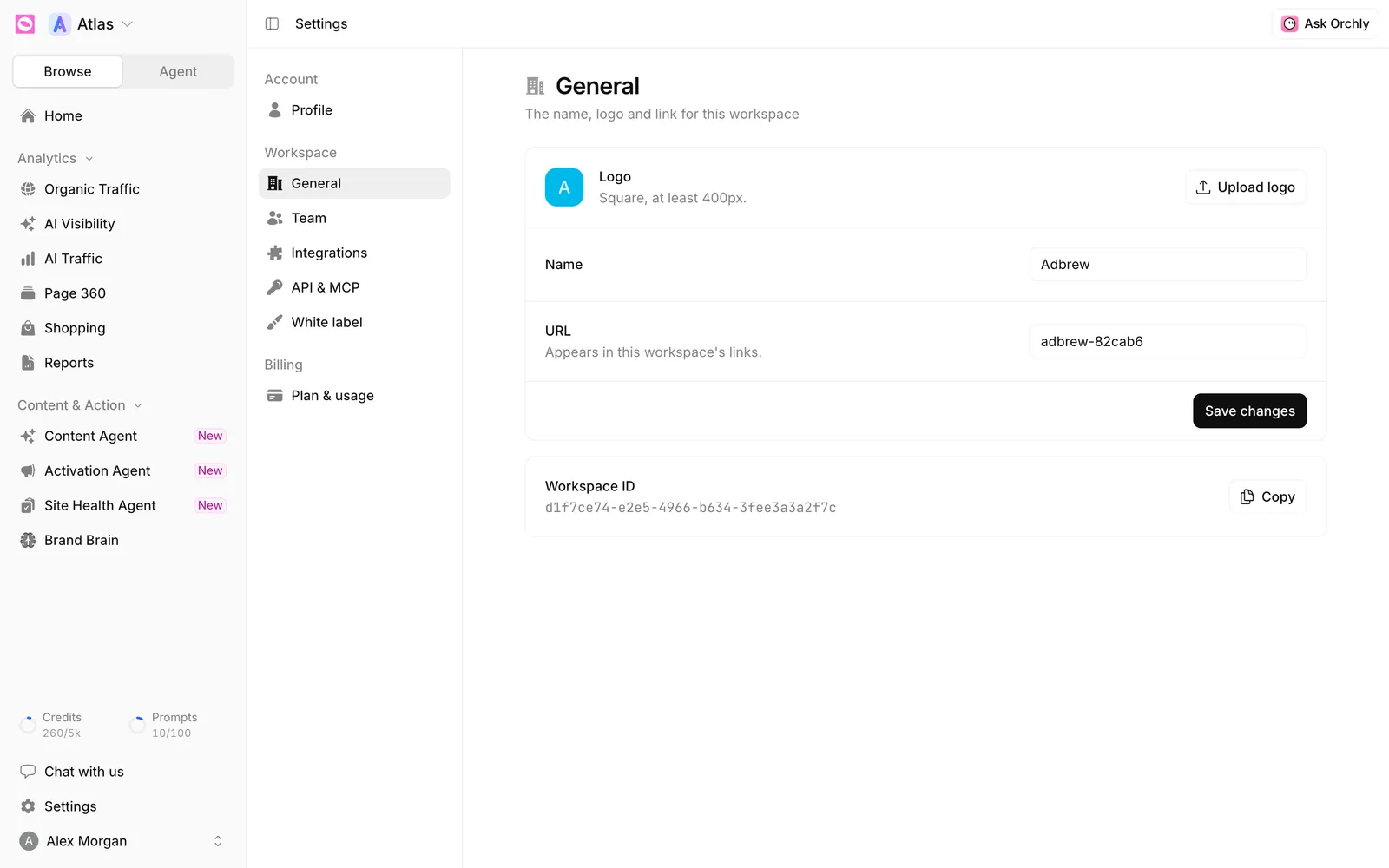This screenshot has width=1389, height=868.
Task: Open Profile settings
Action: click(354, 110)
